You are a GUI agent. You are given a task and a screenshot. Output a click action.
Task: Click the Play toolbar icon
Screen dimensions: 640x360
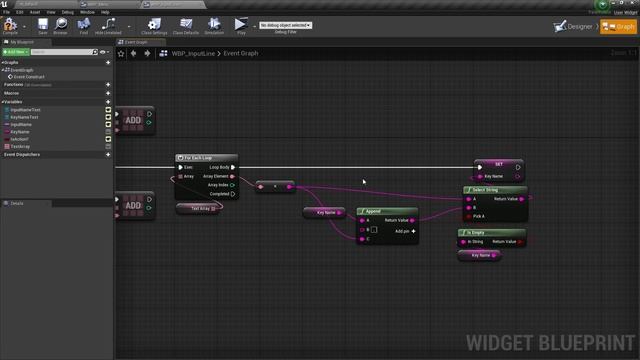[241, 25]
